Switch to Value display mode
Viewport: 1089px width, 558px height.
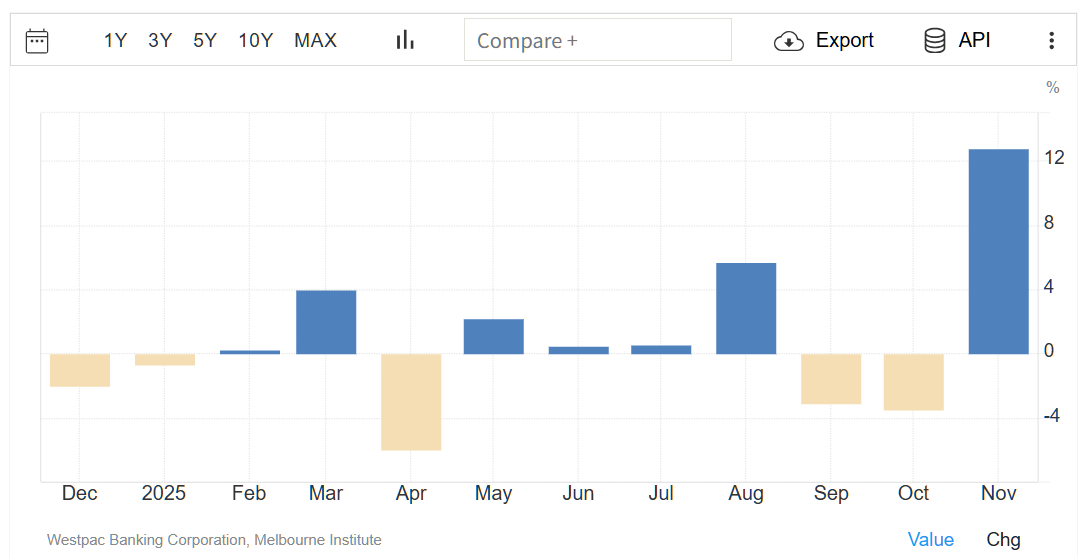930,540
